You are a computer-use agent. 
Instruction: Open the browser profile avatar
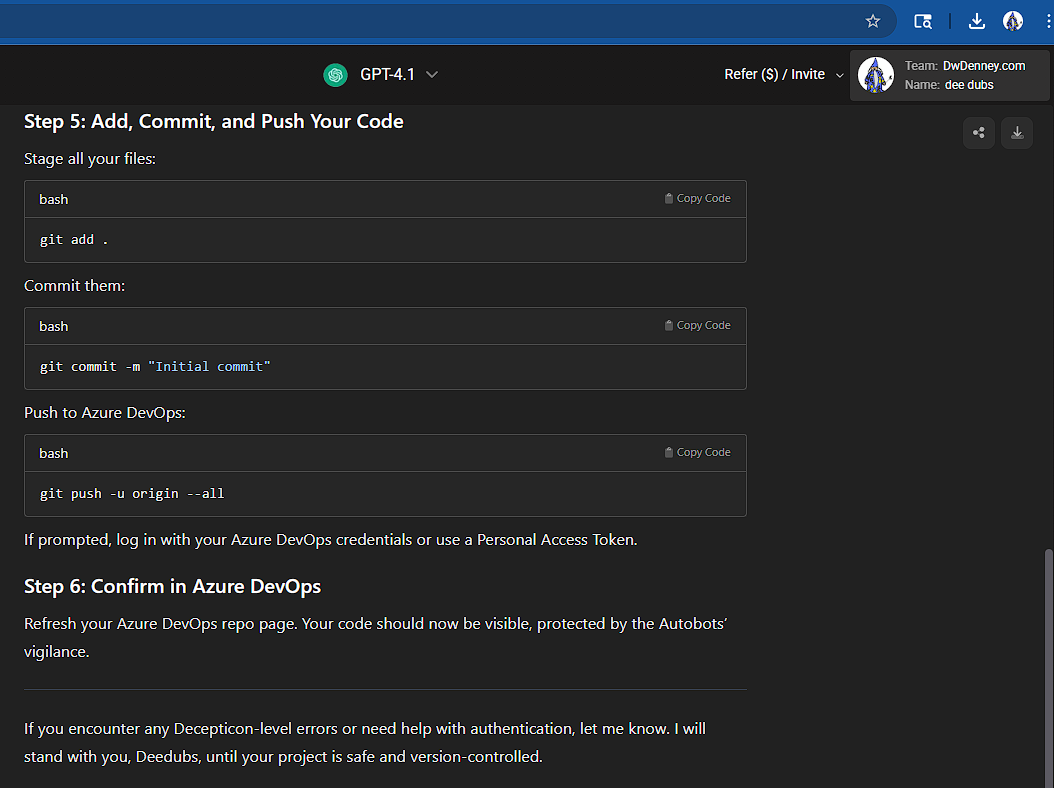click(x=1013, y=22)
